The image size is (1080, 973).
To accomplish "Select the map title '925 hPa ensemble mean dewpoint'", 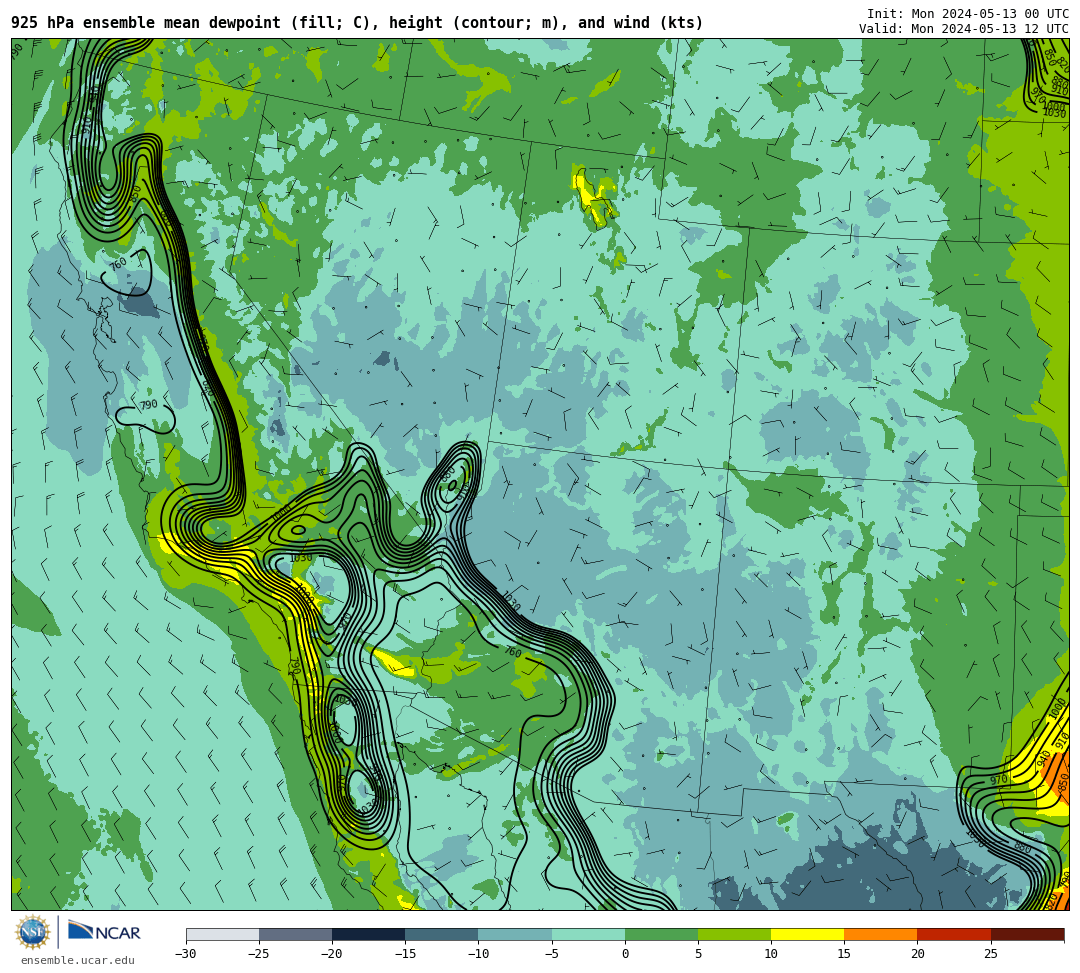I will tap(146, 23).
